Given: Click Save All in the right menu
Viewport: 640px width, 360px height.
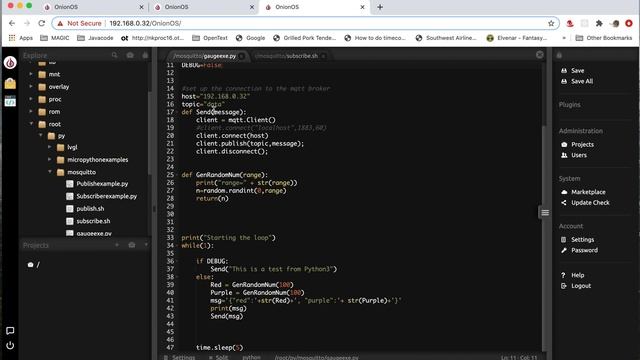Looking at the screenshot, I should (x=582, y=81).
